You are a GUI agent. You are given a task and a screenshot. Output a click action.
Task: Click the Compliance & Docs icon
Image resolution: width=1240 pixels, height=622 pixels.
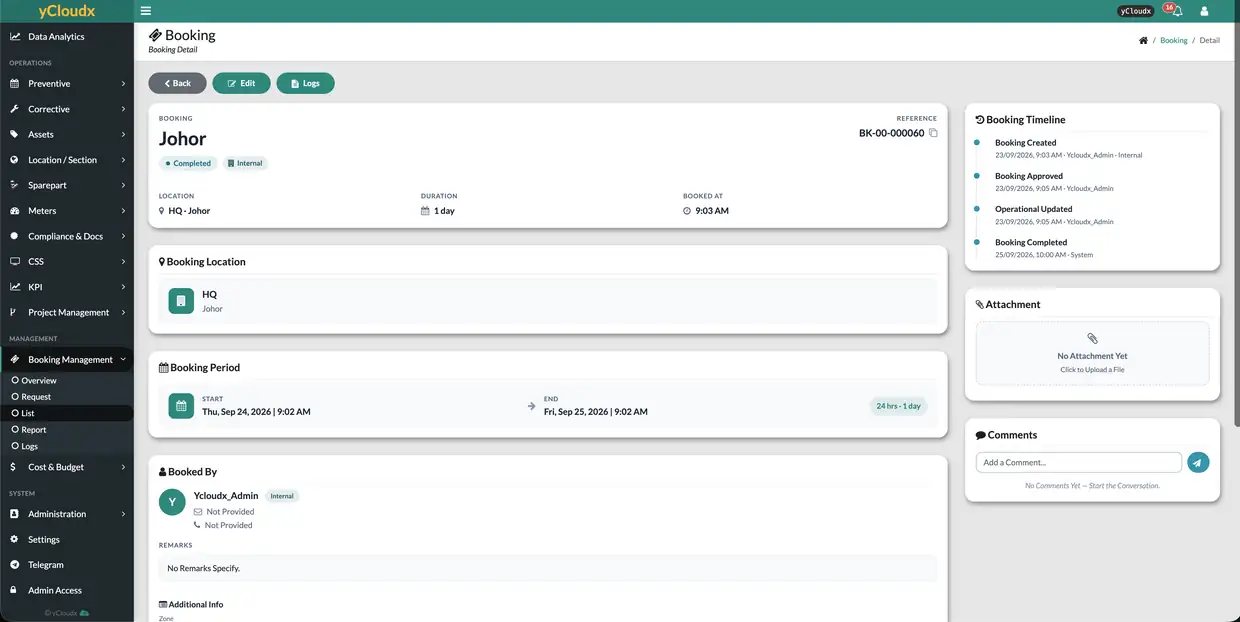coord(15,236)
